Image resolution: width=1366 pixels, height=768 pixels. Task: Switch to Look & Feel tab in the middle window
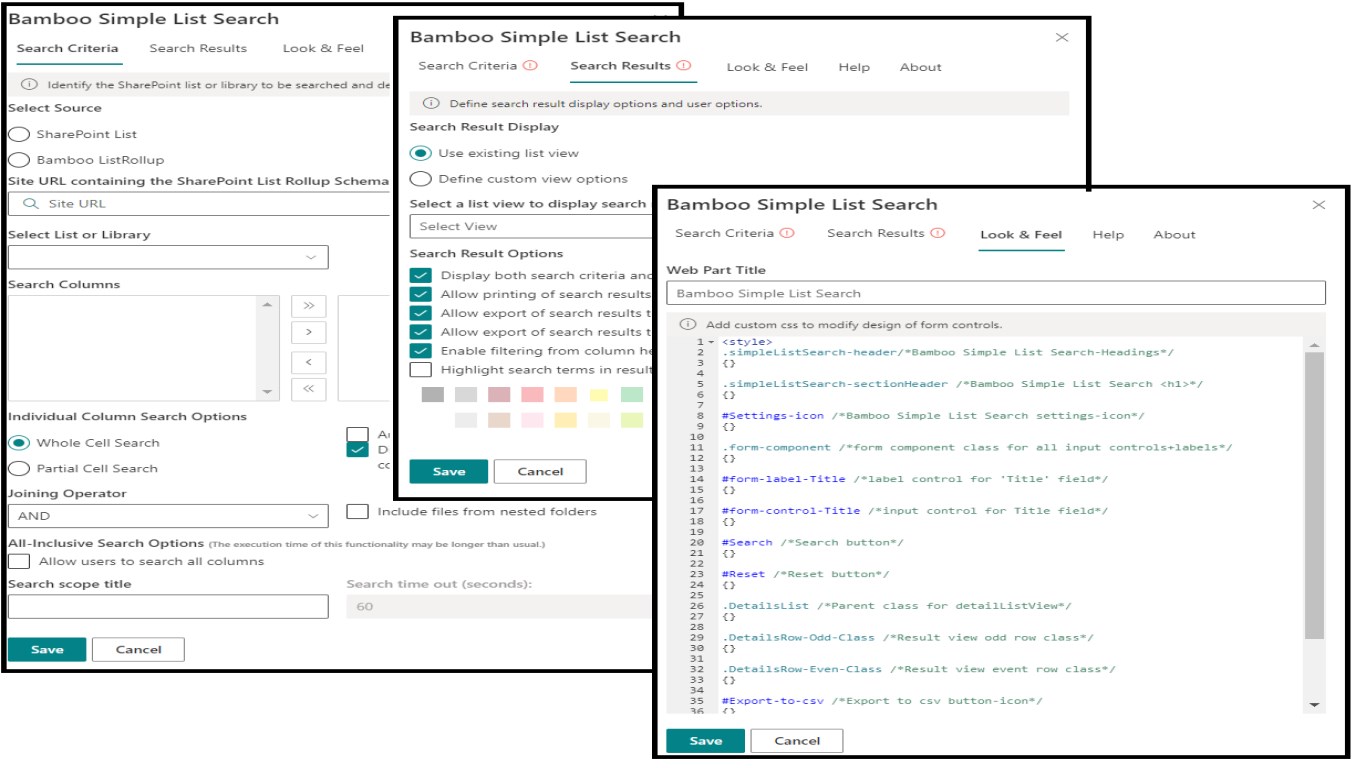pyautogui.click(x=767, y=67)
